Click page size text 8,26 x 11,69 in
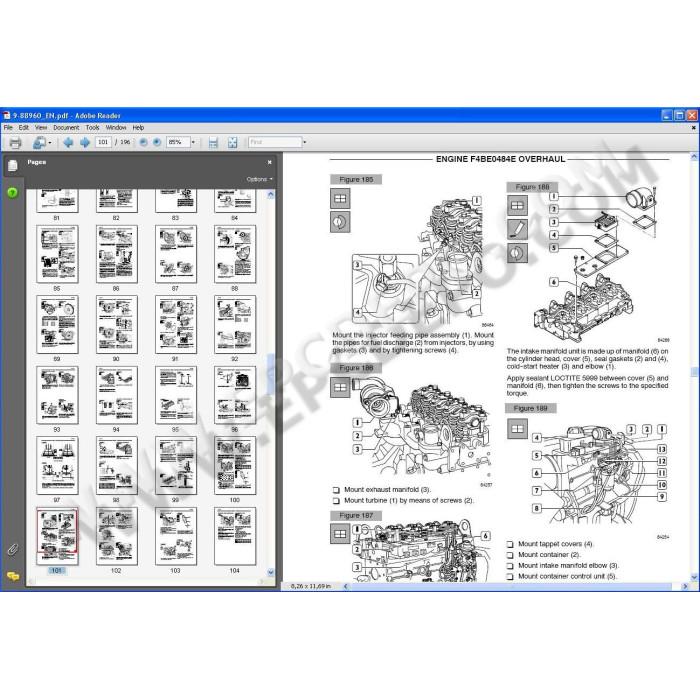 [x=311, y=586]
